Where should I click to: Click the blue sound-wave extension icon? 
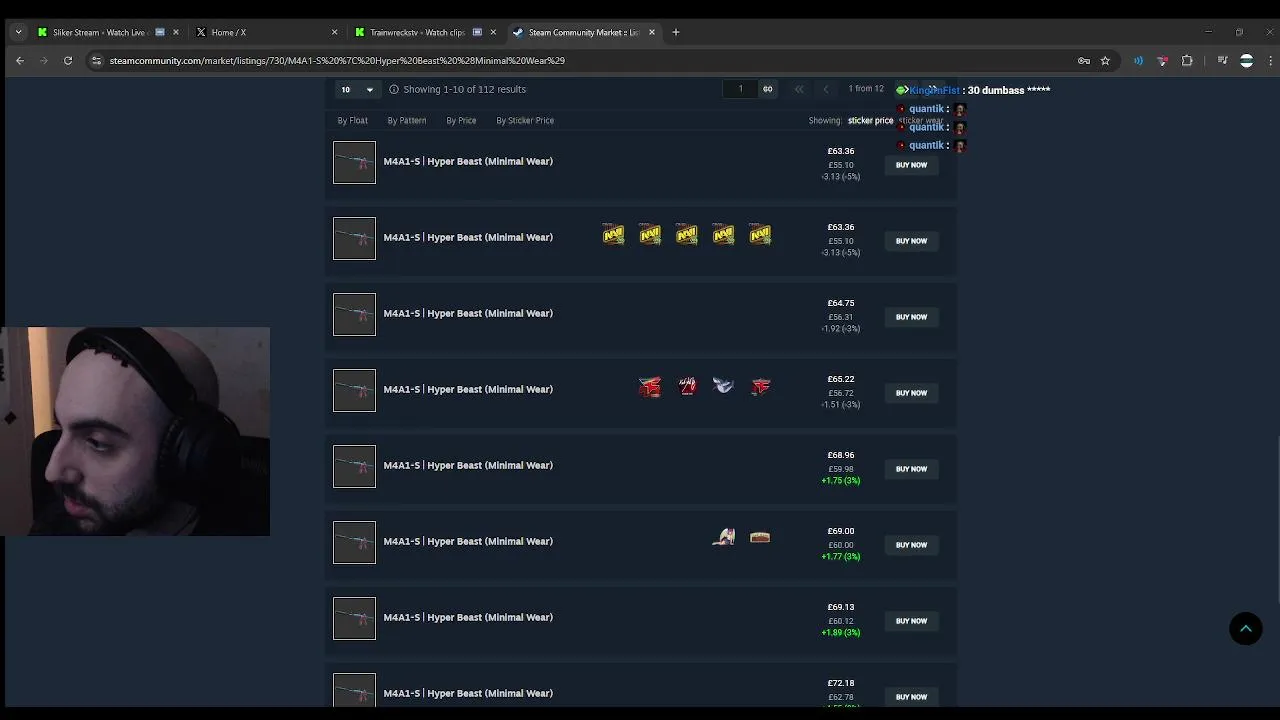pos(1138,60)
